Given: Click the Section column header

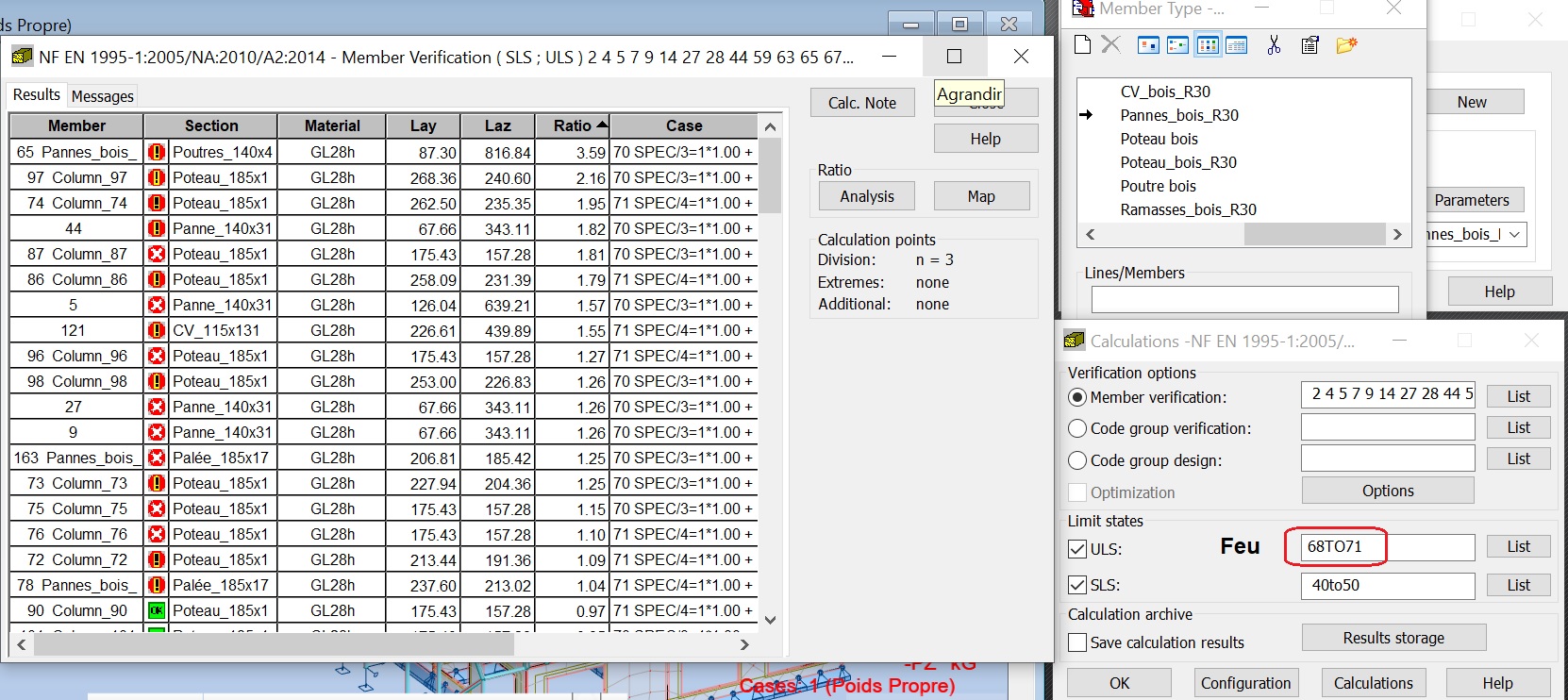Looking at the screenshot, I should pyautogui.click(x=211, y=125).
